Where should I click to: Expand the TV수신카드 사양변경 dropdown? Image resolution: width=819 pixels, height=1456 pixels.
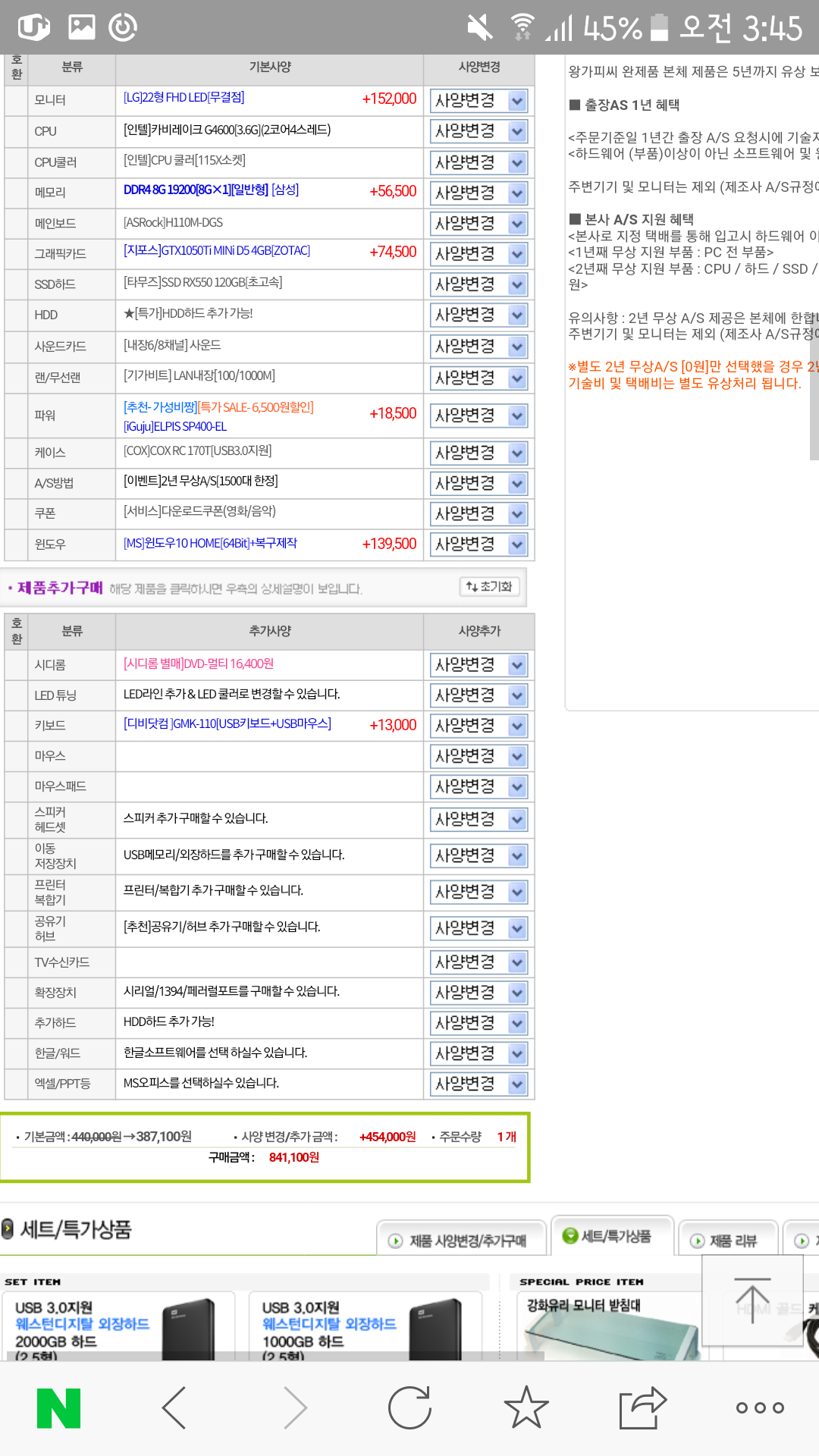click(x=479, y=962)
